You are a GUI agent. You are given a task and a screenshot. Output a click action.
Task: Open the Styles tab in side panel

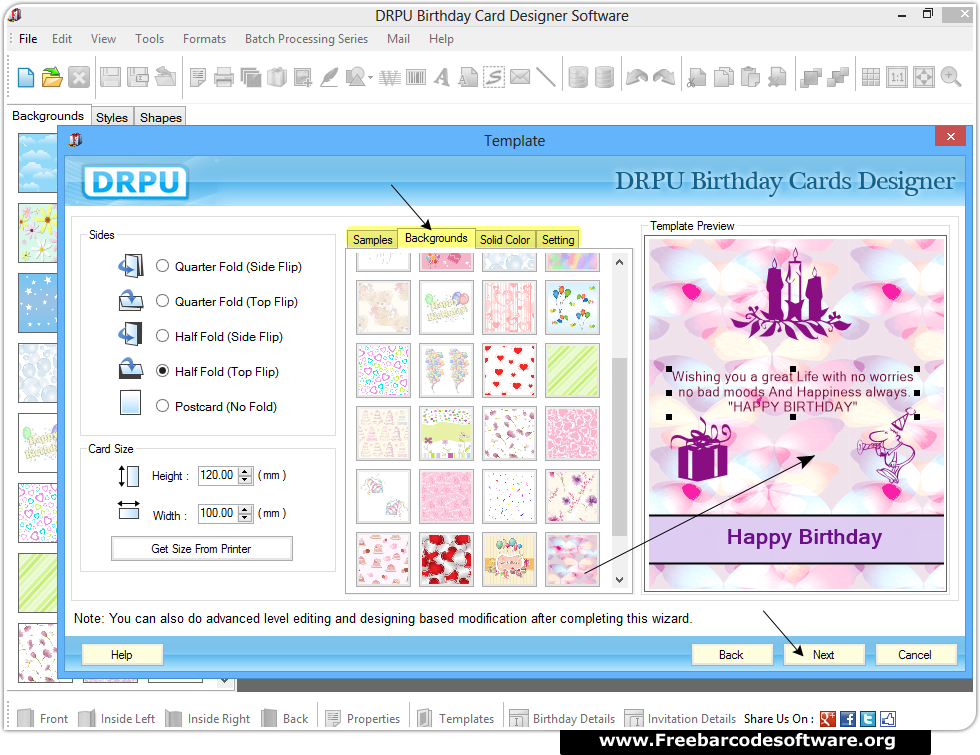(112, 118)
